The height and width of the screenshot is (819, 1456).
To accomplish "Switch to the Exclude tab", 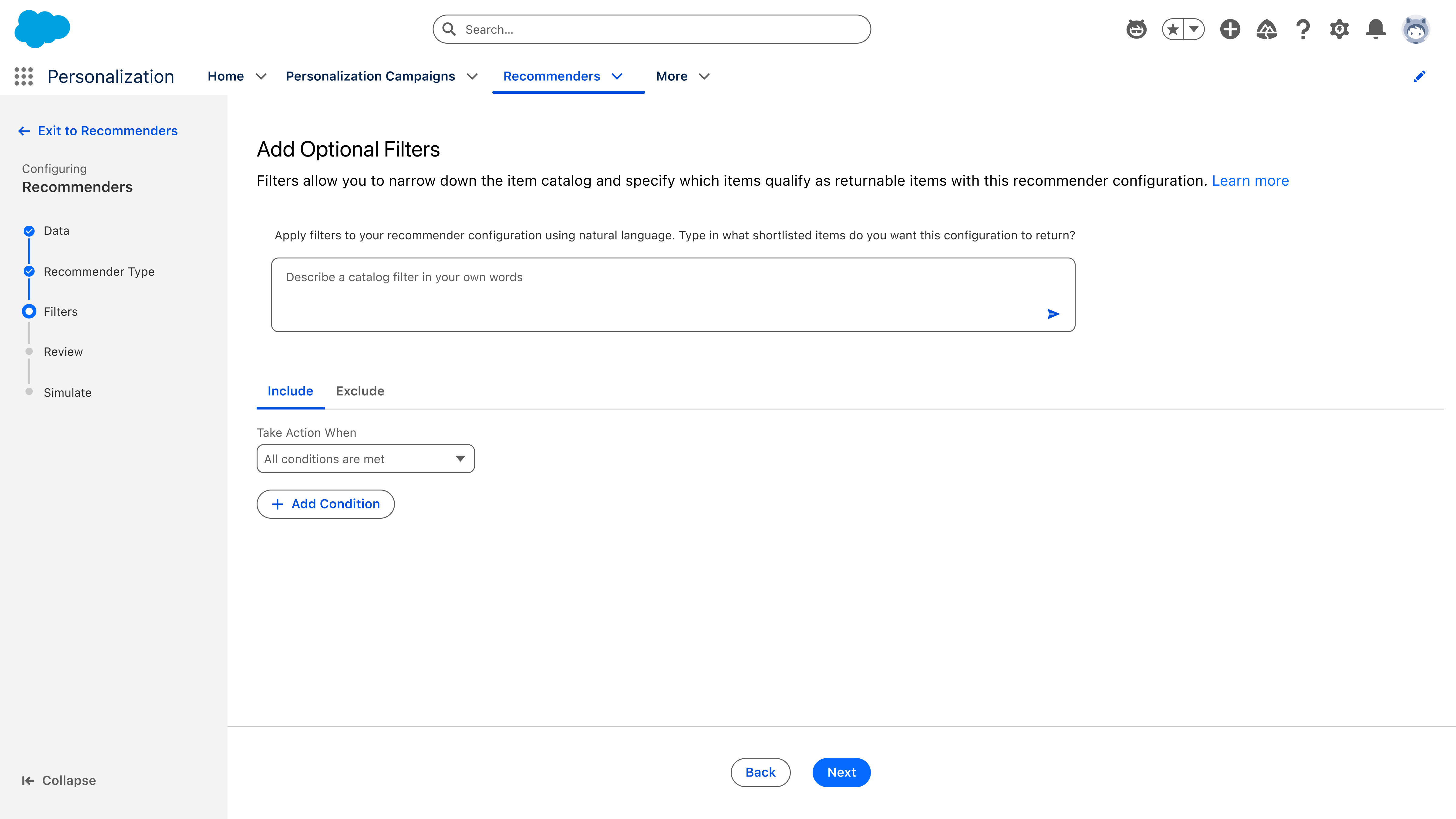I will [x=360, y=391].
